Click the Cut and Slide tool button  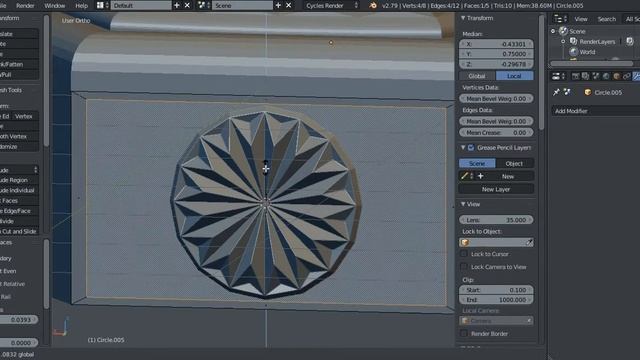tap(19, 231)
